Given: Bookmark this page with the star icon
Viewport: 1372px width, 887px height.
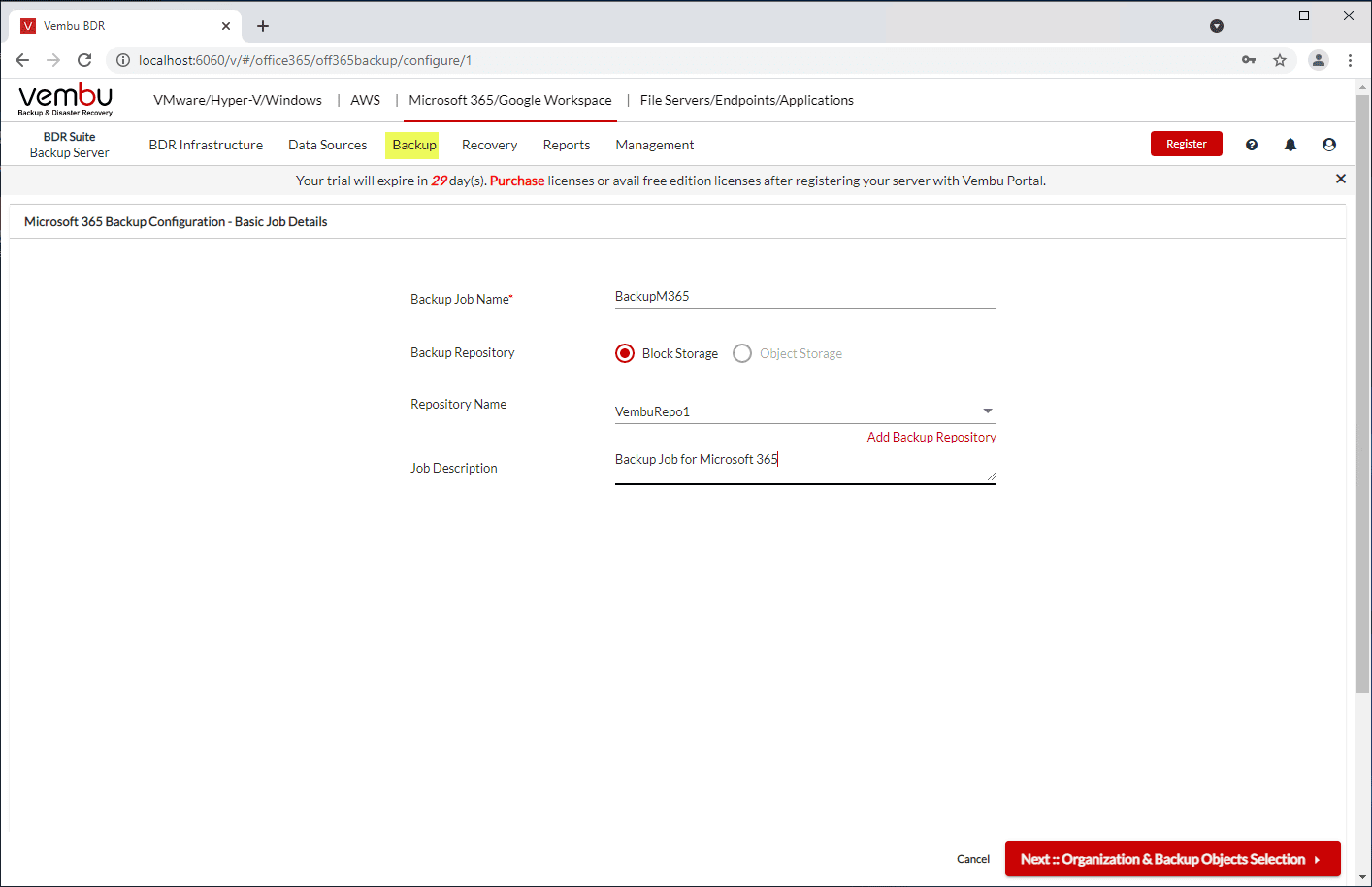Looking at the screenshot, I should (x=1280, y=60).
